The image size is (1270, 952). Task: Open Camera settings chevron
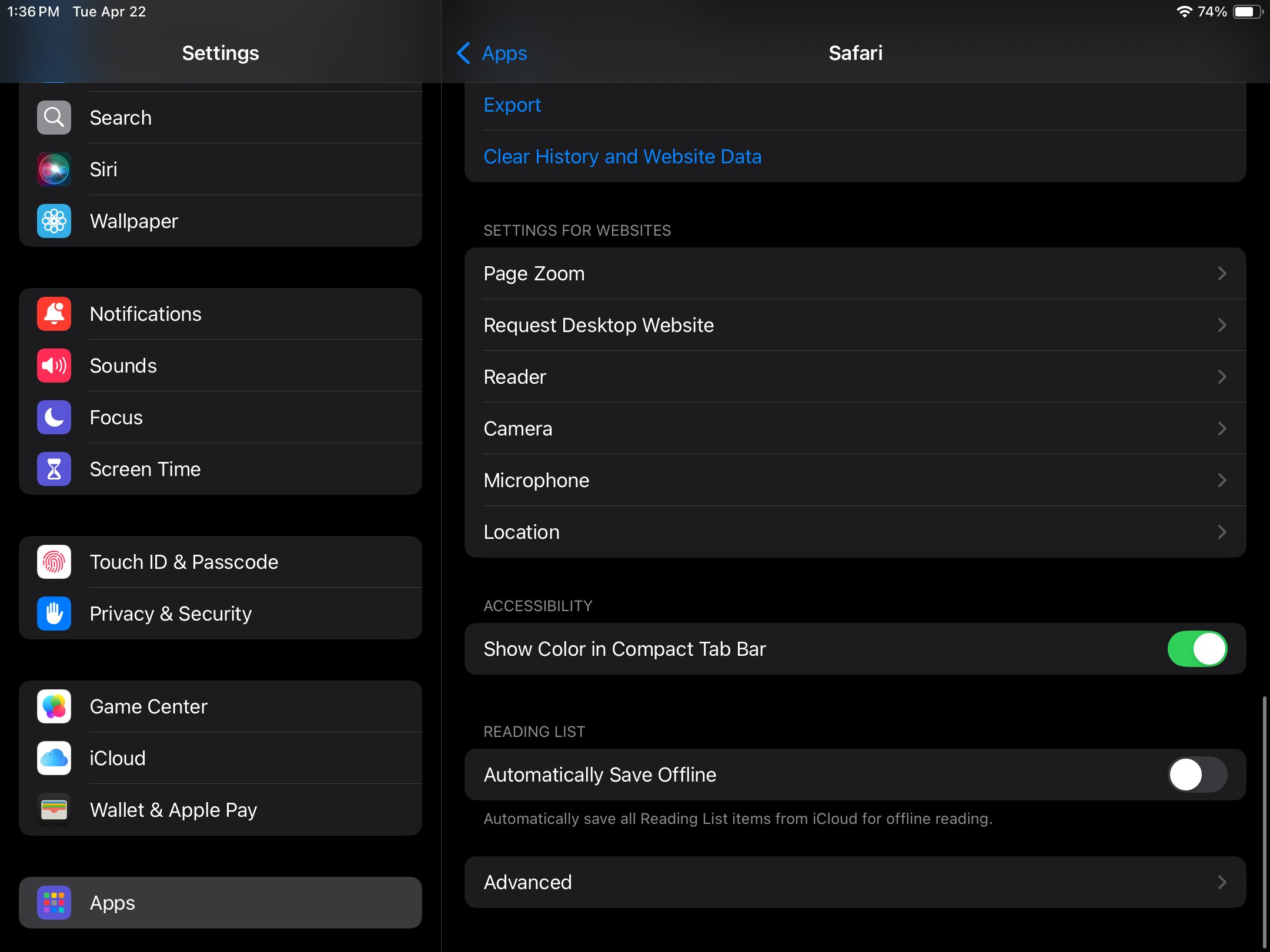(1222, 428)
